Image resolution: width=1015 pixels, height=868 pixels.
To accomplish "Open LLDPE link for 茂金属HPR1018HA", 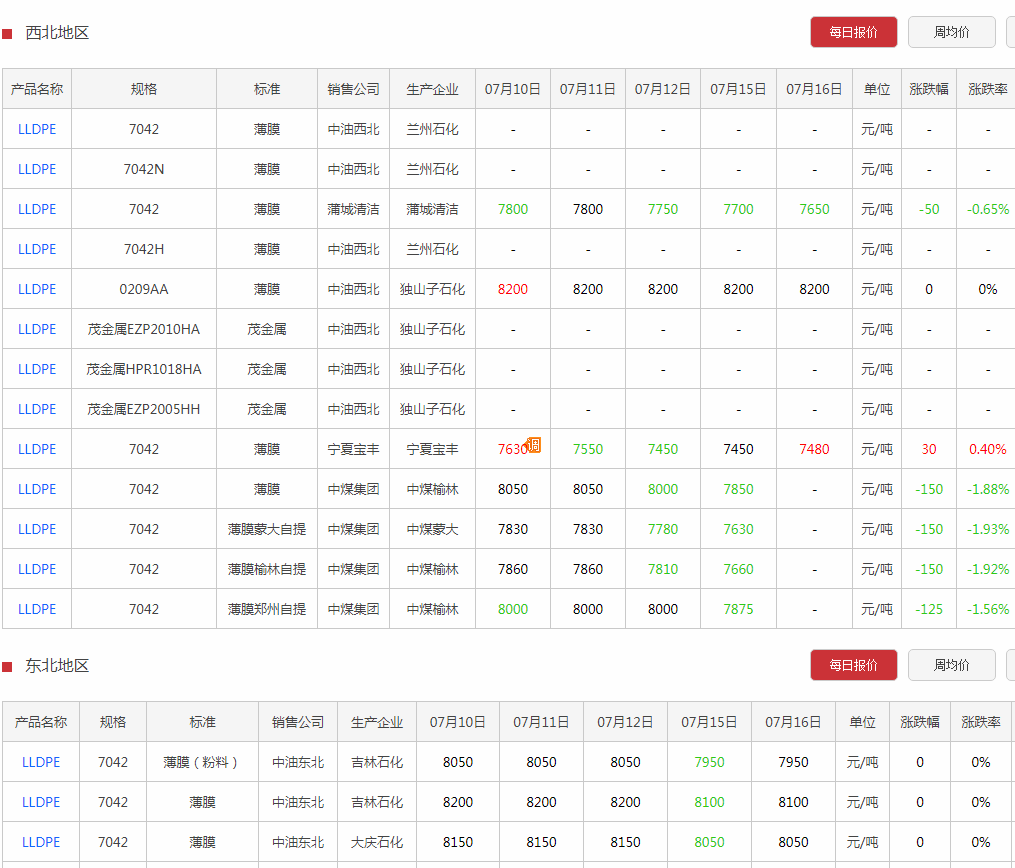I will [x=37, y=370].
